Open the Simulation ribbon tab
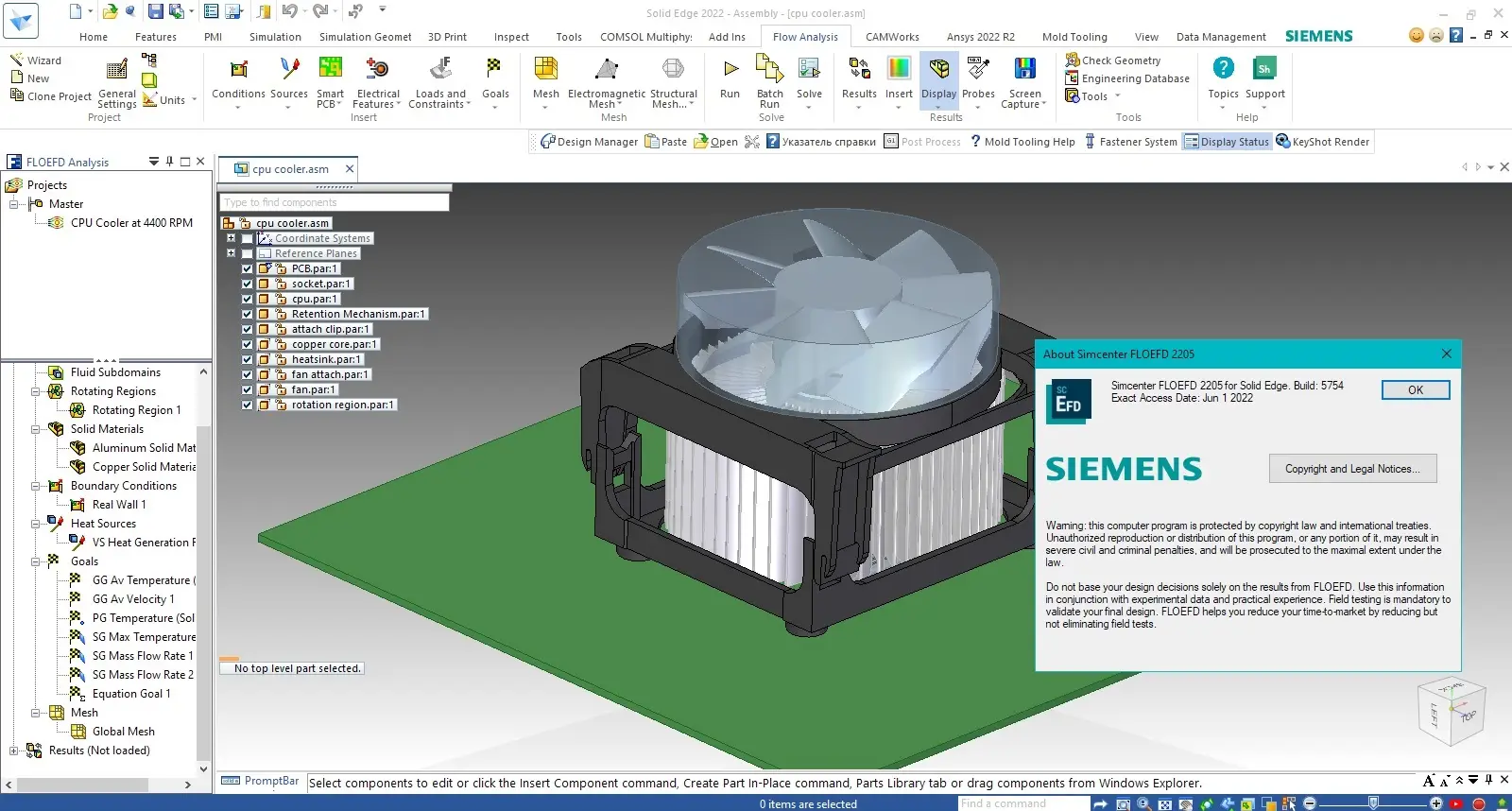Screen dimensions: 1512x811 click(275, 37)
